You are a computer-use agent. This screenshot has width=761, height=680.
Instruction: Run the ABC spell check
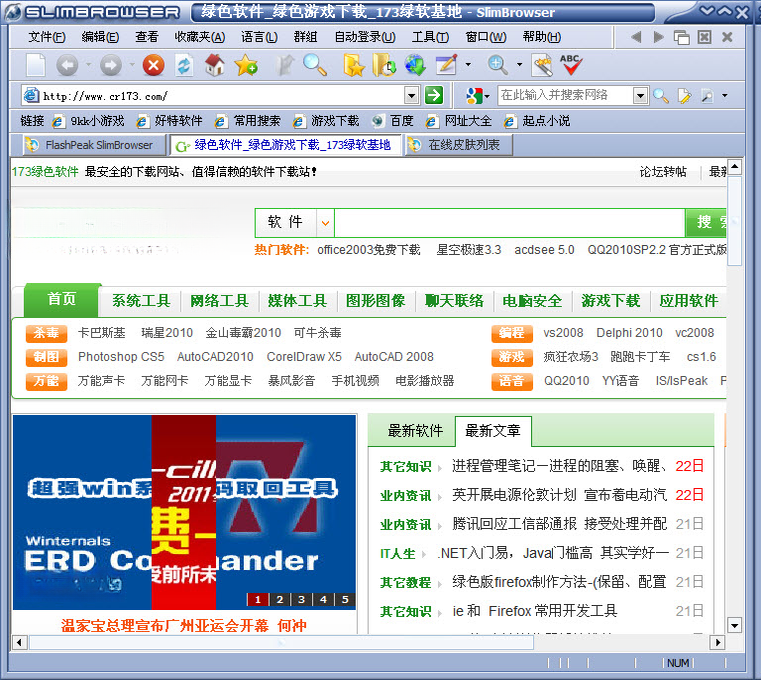(x=571, y=65)
